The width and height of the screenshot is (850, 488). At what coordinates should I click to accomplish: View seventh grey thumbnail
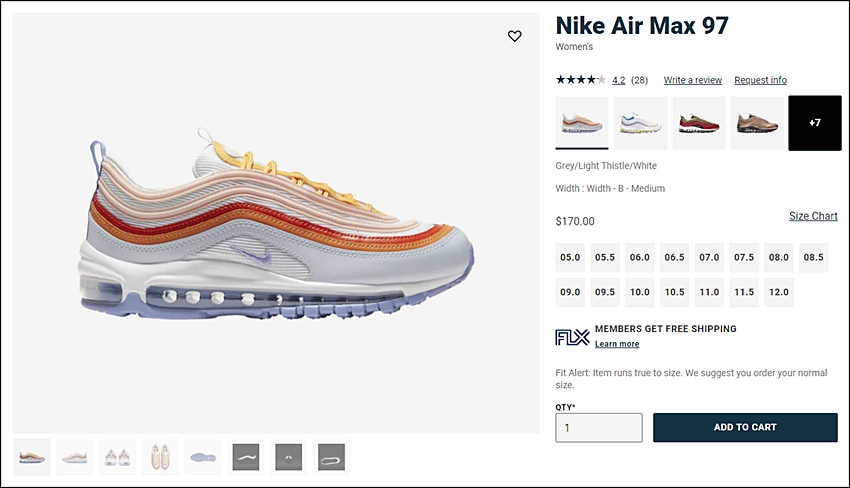(289, 457)
